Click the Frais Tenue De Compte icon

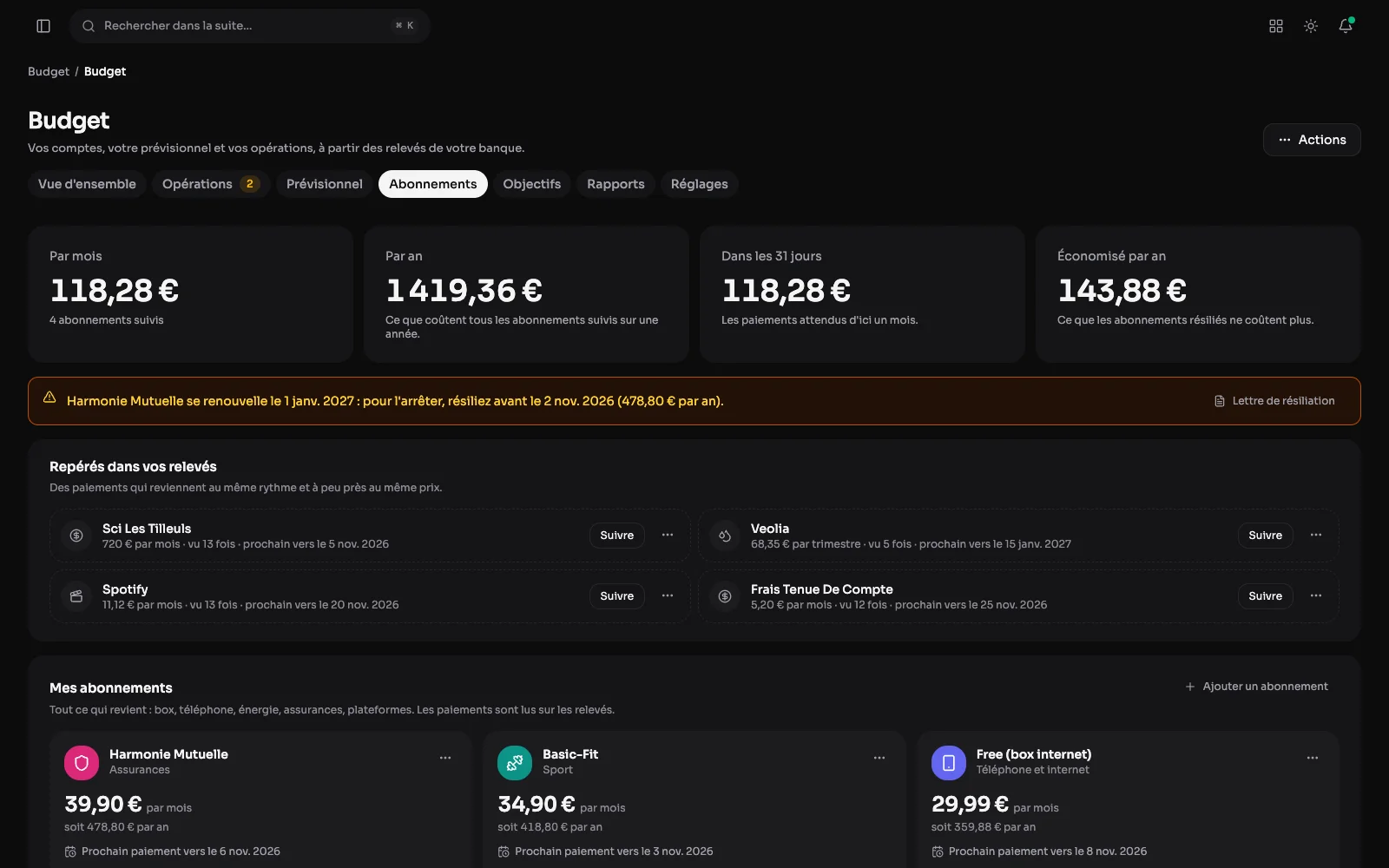[x=725, y=596]
